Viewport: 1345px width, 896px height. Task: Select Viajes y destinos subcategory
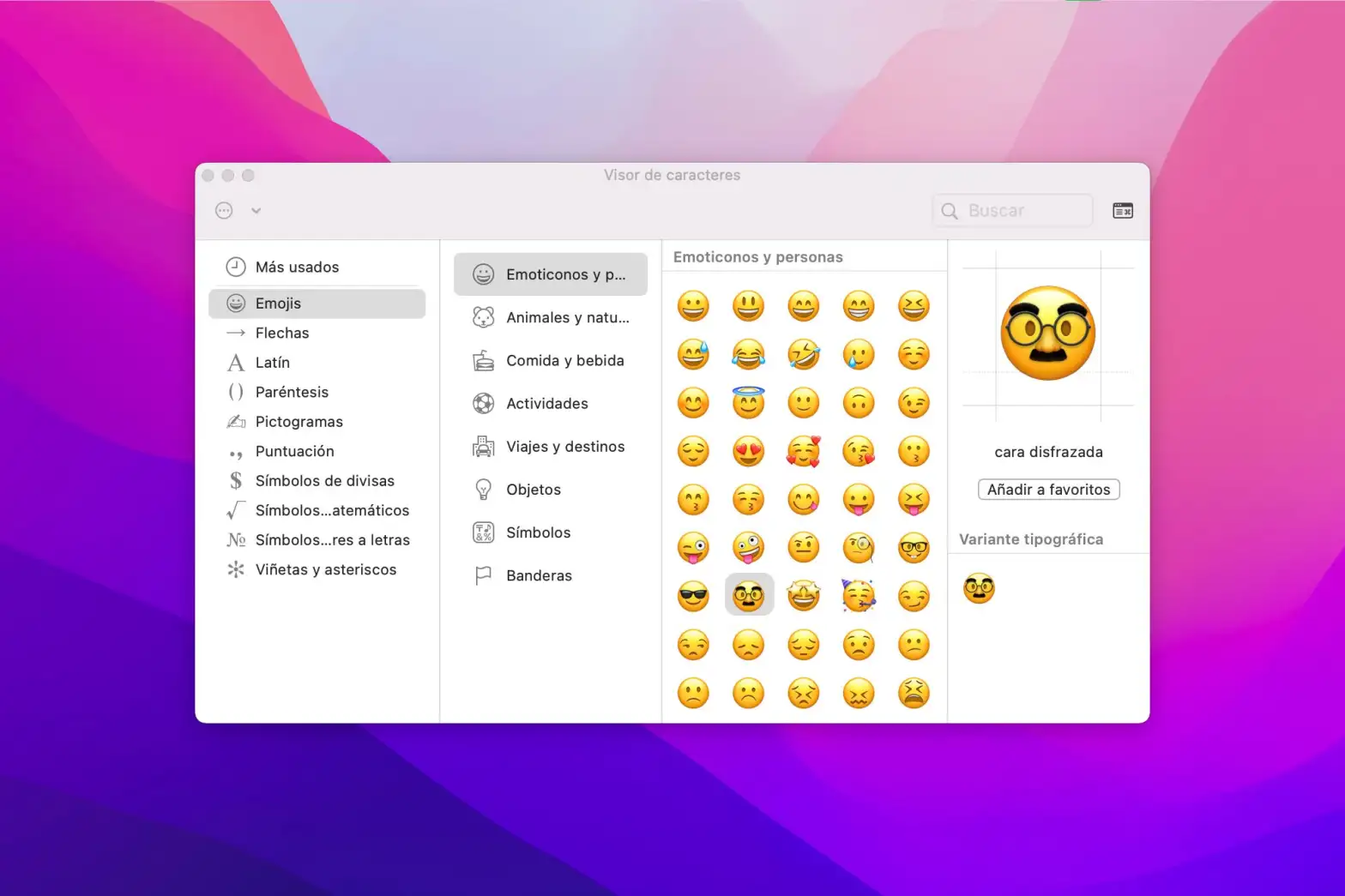click(551, 447)
